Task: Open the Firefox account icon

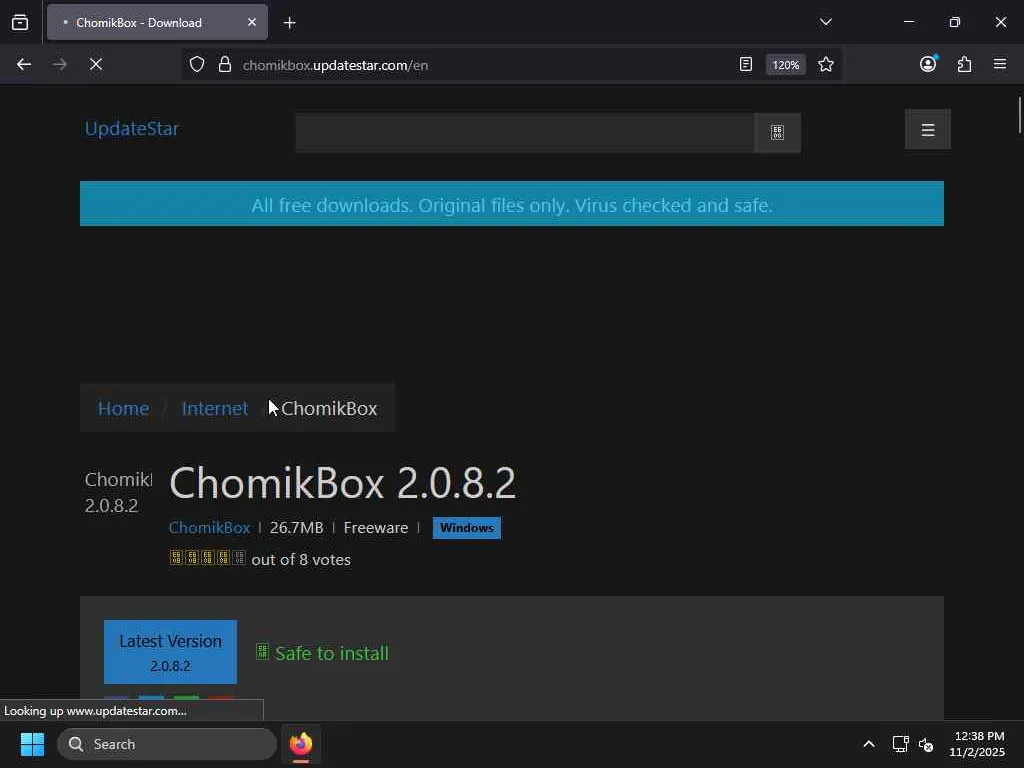Action: [x=928, y=64]
